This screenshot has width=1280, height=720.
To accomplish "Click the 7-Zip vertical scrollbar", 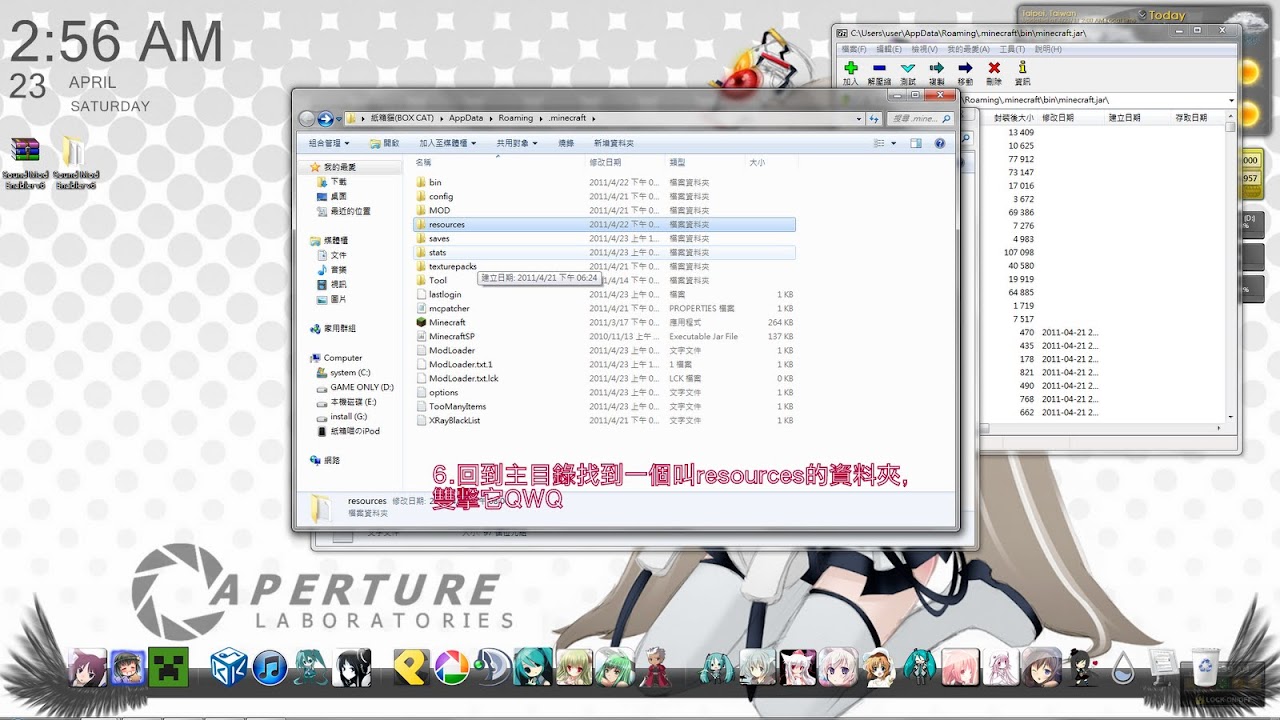I will click(1231, 270).
